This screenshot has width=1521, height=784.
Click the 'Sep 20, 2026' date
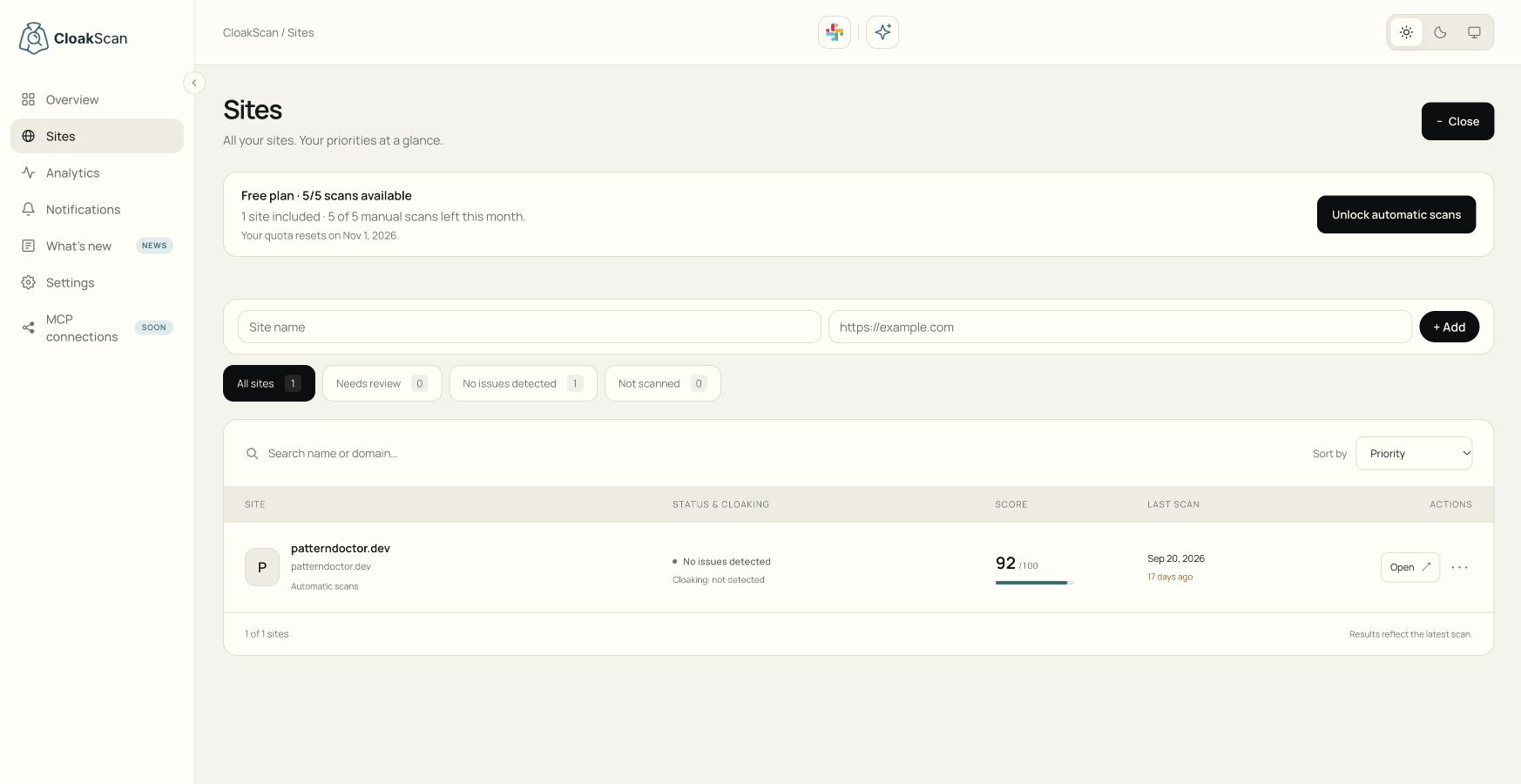click(1176, 558)
